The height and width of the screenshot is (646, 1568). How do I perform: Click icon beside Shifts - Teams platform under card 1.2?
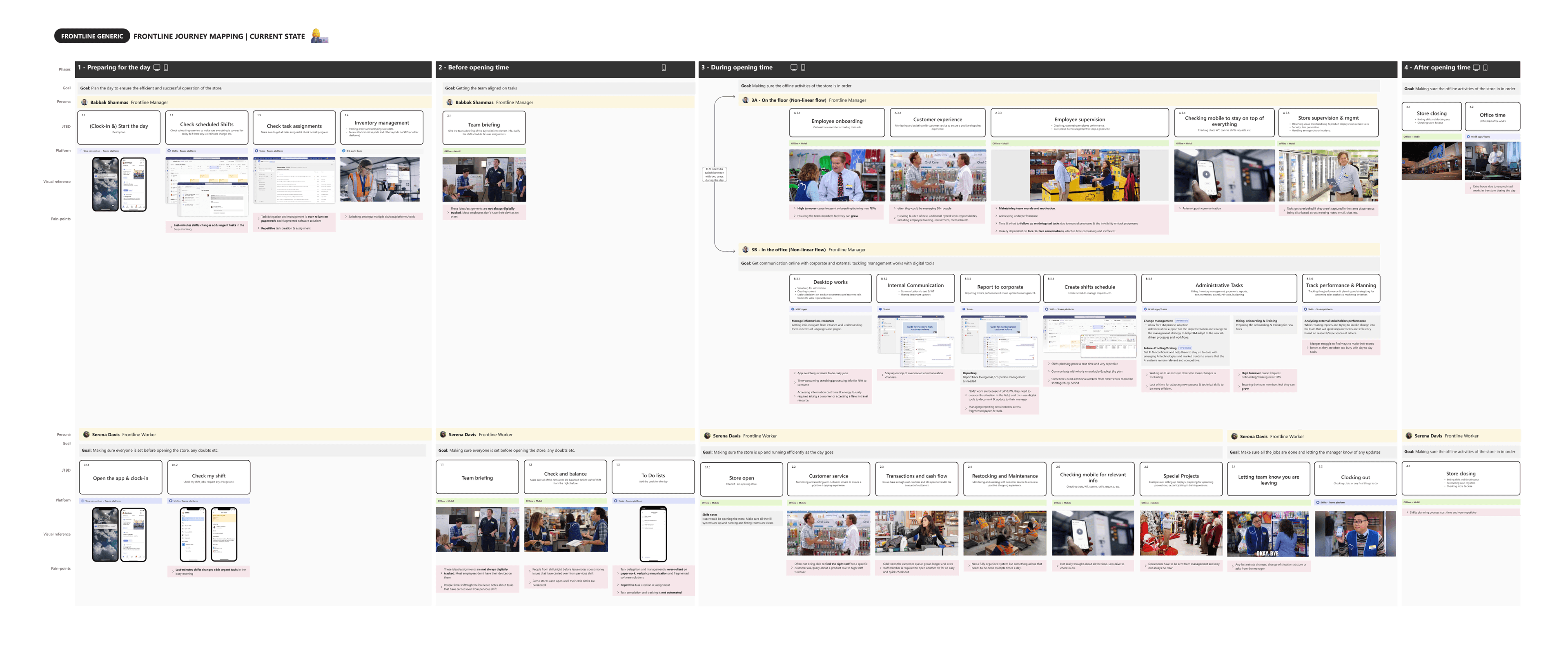169,151
